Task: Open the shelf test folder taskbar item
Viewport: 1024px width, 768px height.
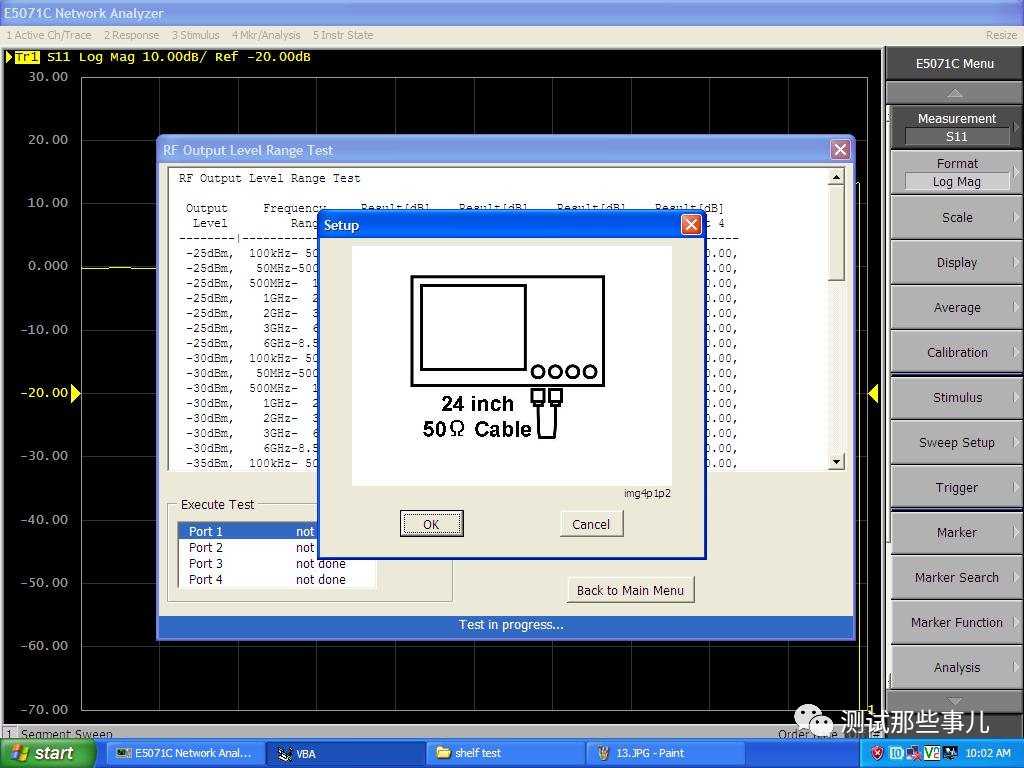Action: point(505,753)
